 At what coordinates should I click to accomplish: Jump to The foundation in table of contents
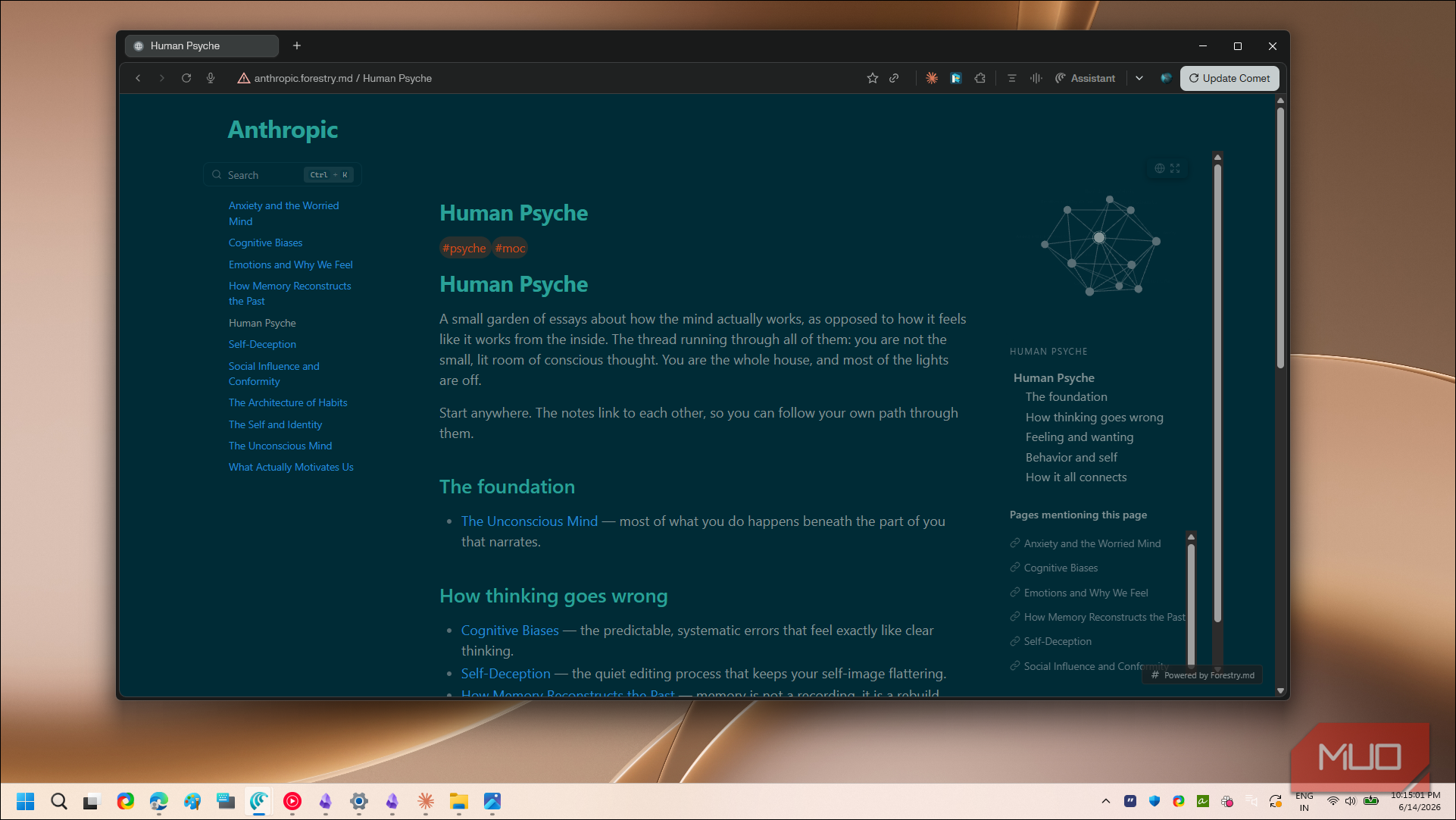(x=1066, y=396)
